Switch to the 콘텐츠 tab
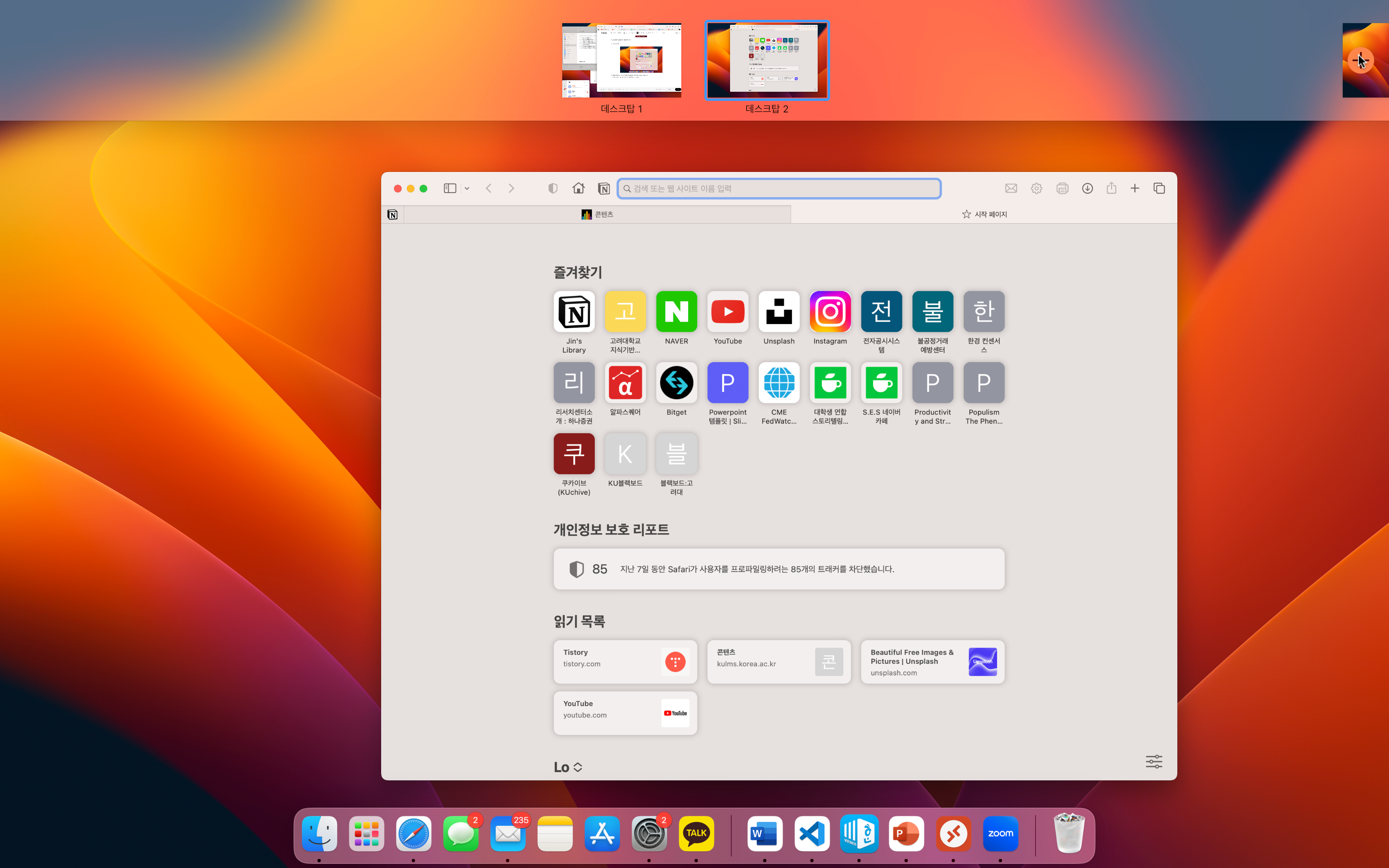 (597, 214)
